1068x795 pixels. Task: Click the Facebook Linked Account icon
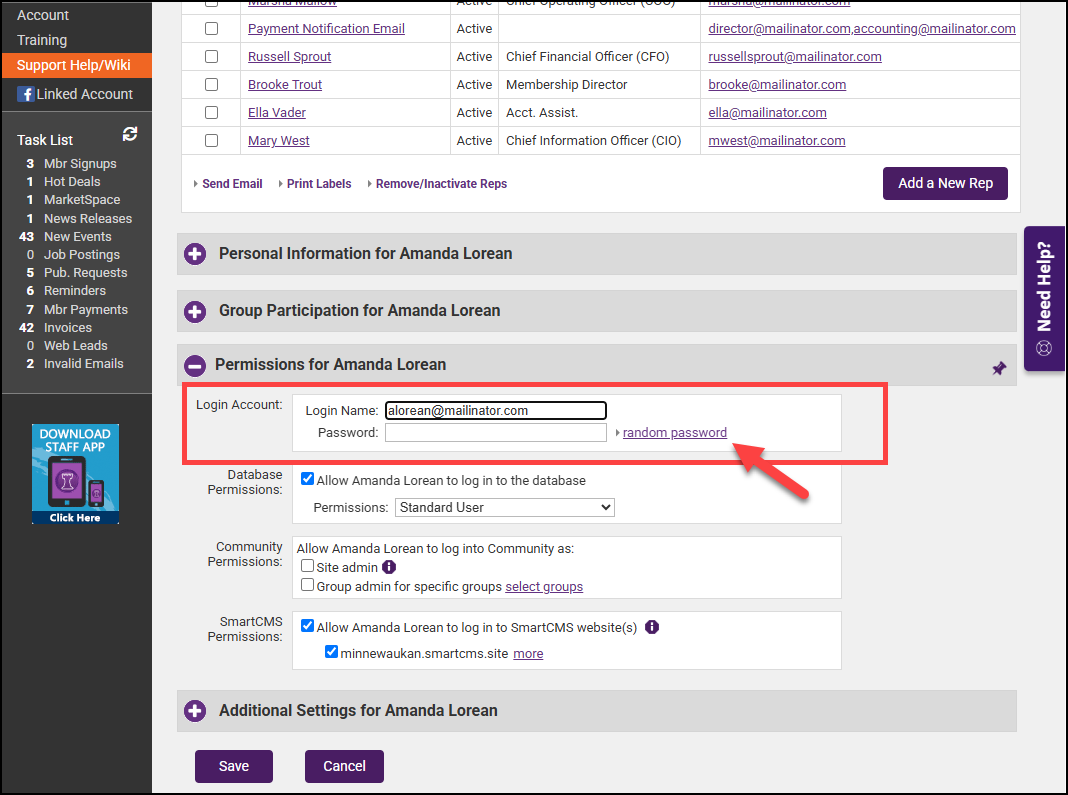26,94
